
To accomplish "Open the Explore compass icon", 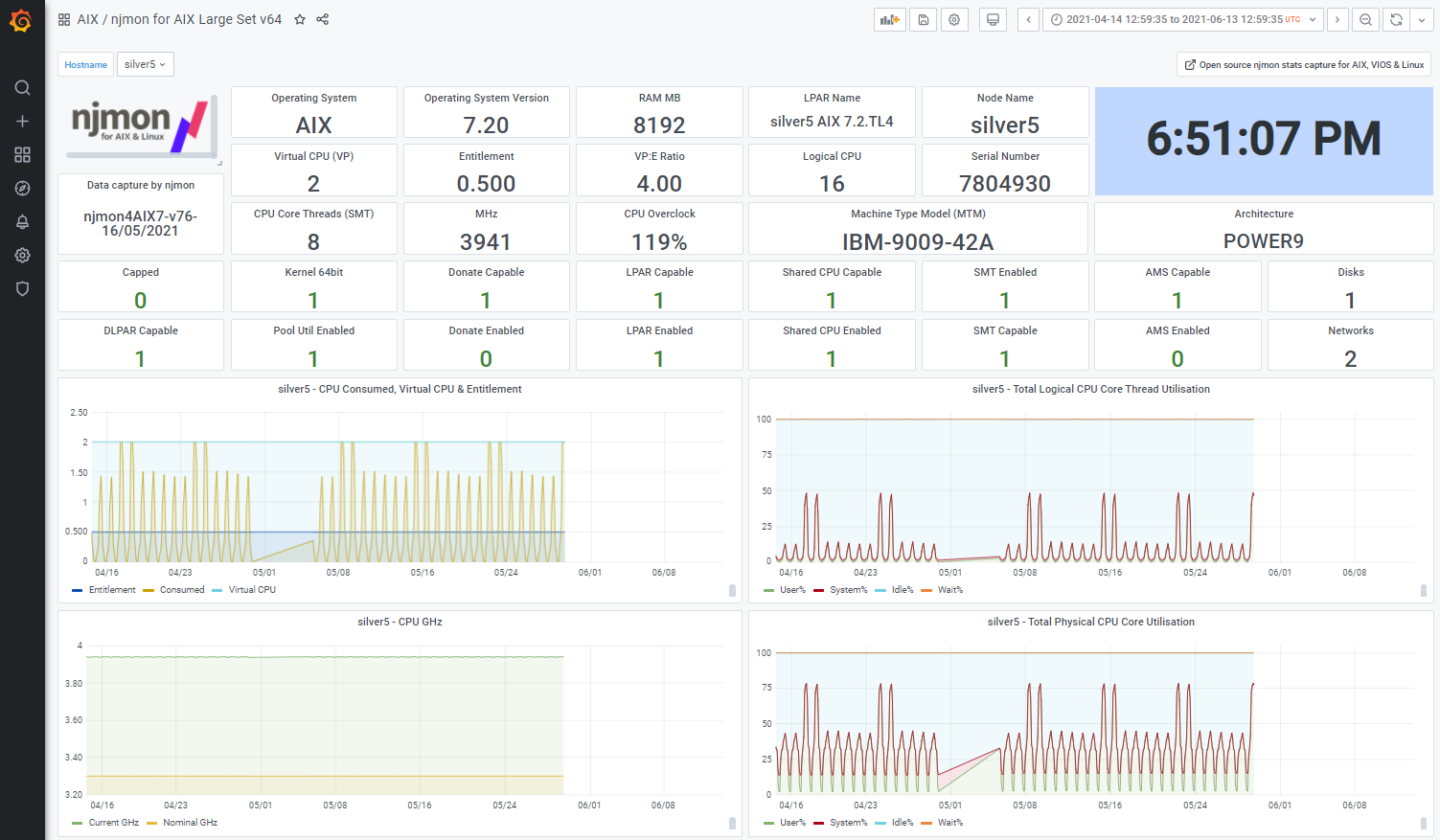I will [x=22, y=189].
